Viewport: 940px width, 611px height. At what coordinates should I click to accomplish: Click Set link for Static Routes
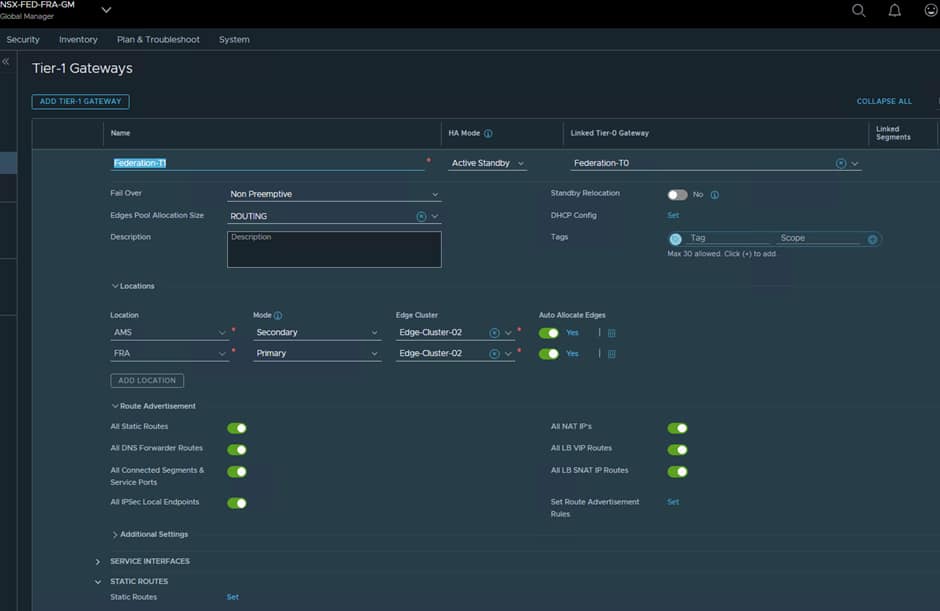tap(233, 597)
